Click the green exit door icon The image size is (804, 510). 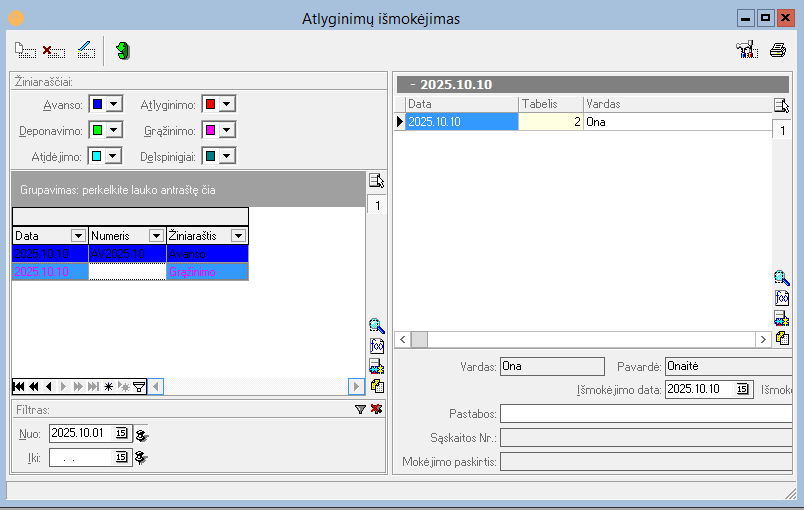(x=123, y=50)
